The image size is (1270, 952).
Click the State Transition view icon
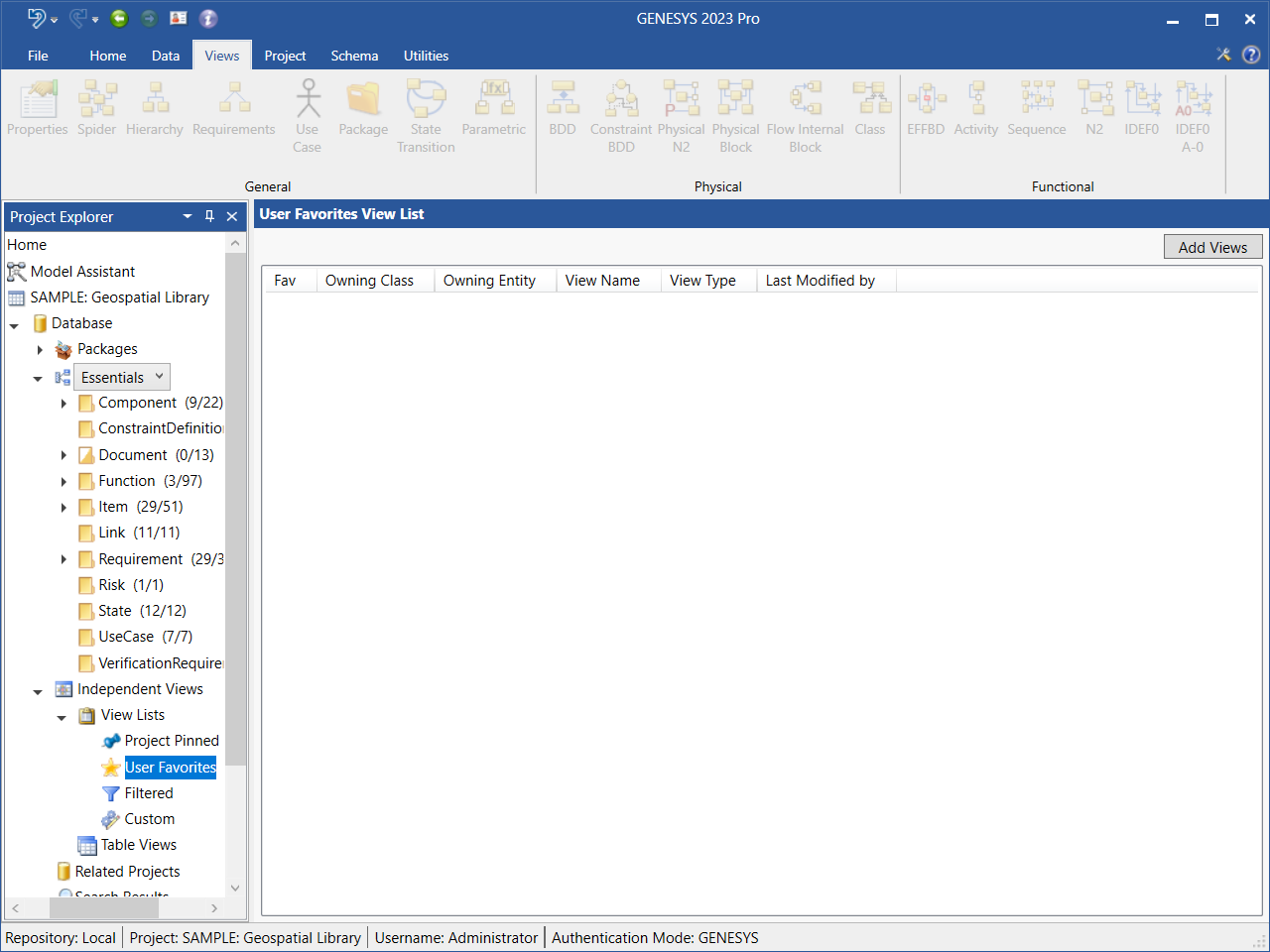426,100
